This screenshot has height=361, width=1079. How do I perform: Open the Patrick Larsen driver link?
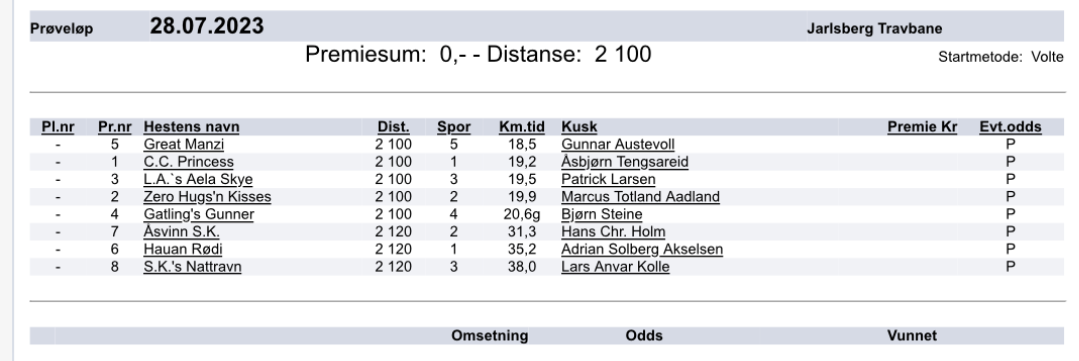click(608, 179)
